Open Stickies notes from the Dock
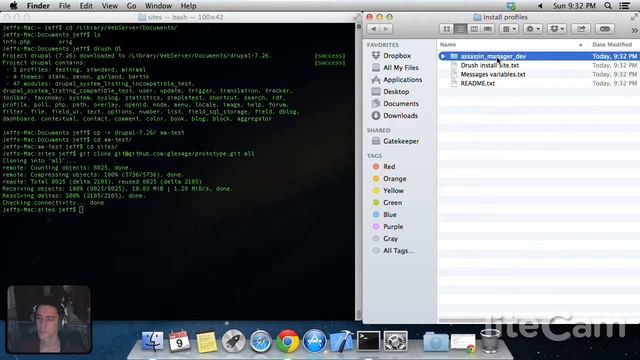This screenshot has height=360, width=640. [x=207, y=342]
